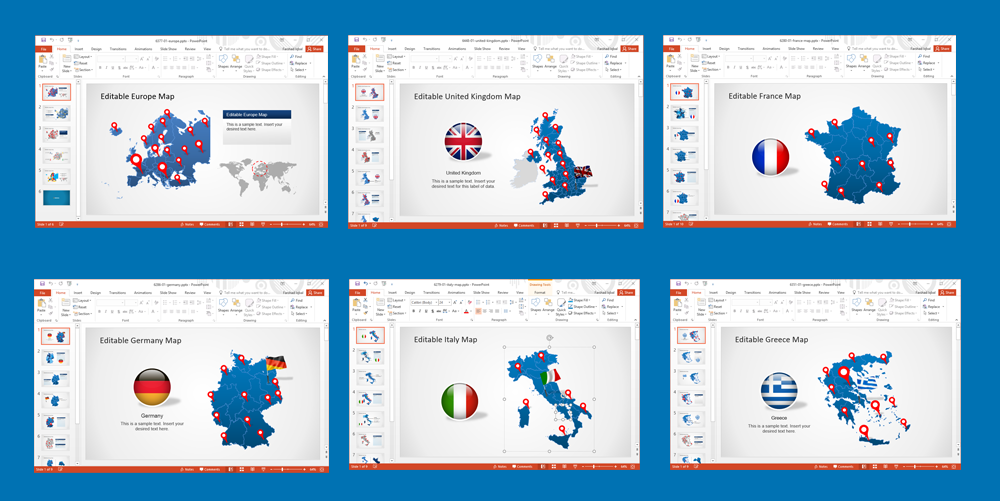The width and height of the screenshot is (1000, 501).
Task: Open Section dropdown in Germany map window
Action: tap(83, 313)
